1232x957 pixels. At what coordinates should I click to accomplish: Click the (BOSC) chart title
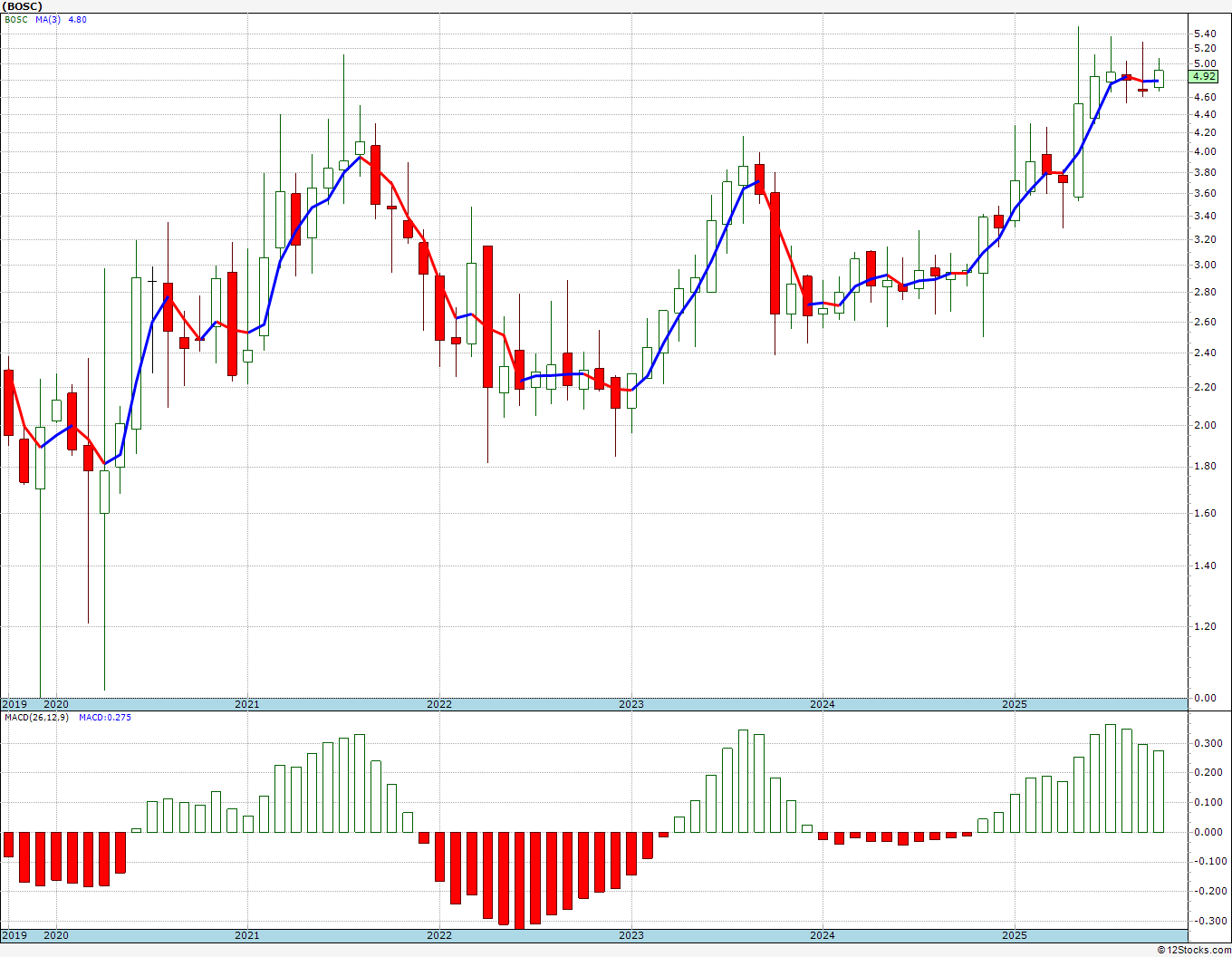pyautogui.click(x=22, y=5)
